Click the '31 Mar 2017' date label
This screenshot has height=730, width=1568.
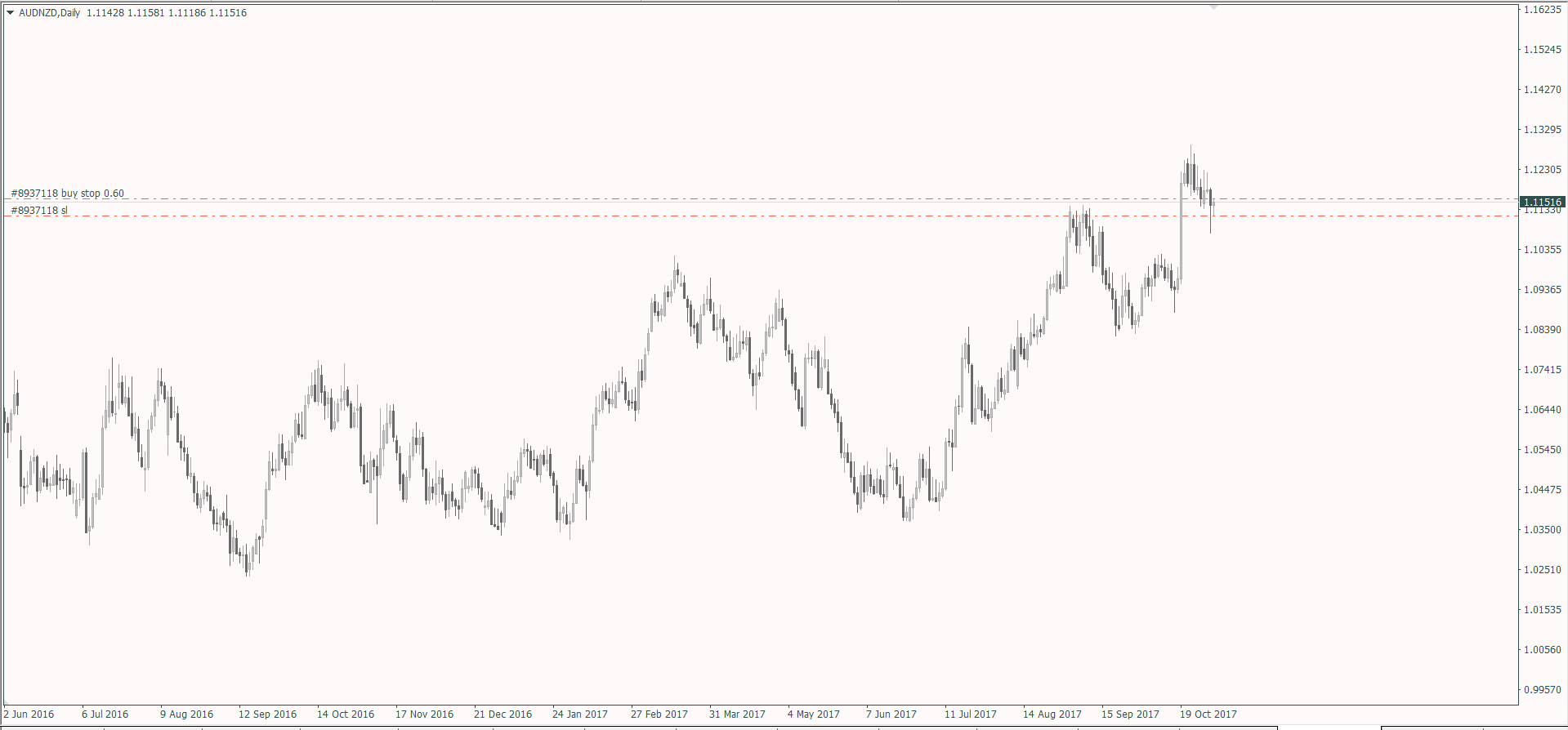coord(738,714)
